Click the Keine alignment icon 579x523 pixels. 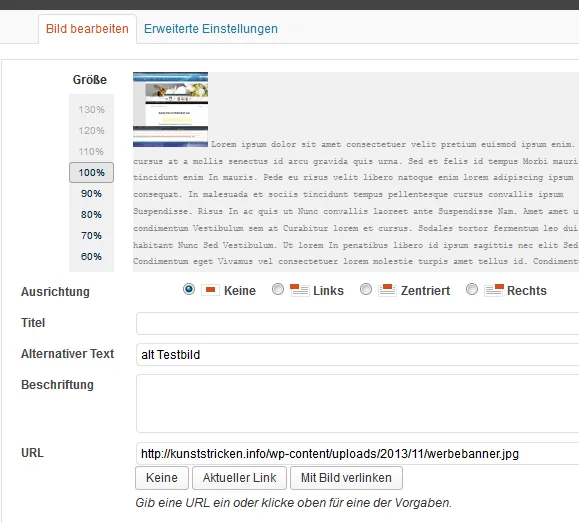(210, 290)
